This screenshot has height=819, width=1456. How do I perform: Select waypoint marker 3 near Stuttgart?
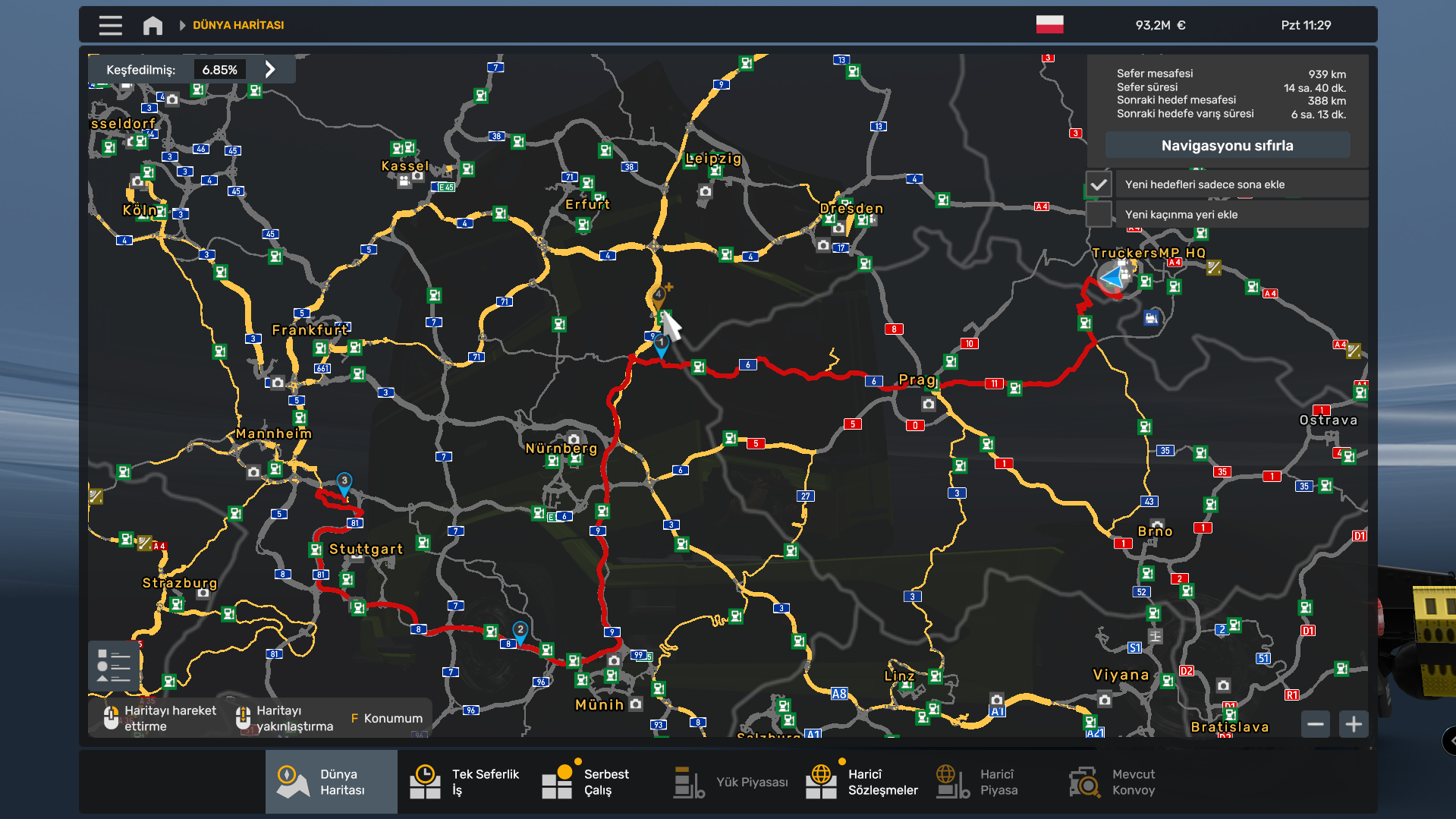pos(344,482)
